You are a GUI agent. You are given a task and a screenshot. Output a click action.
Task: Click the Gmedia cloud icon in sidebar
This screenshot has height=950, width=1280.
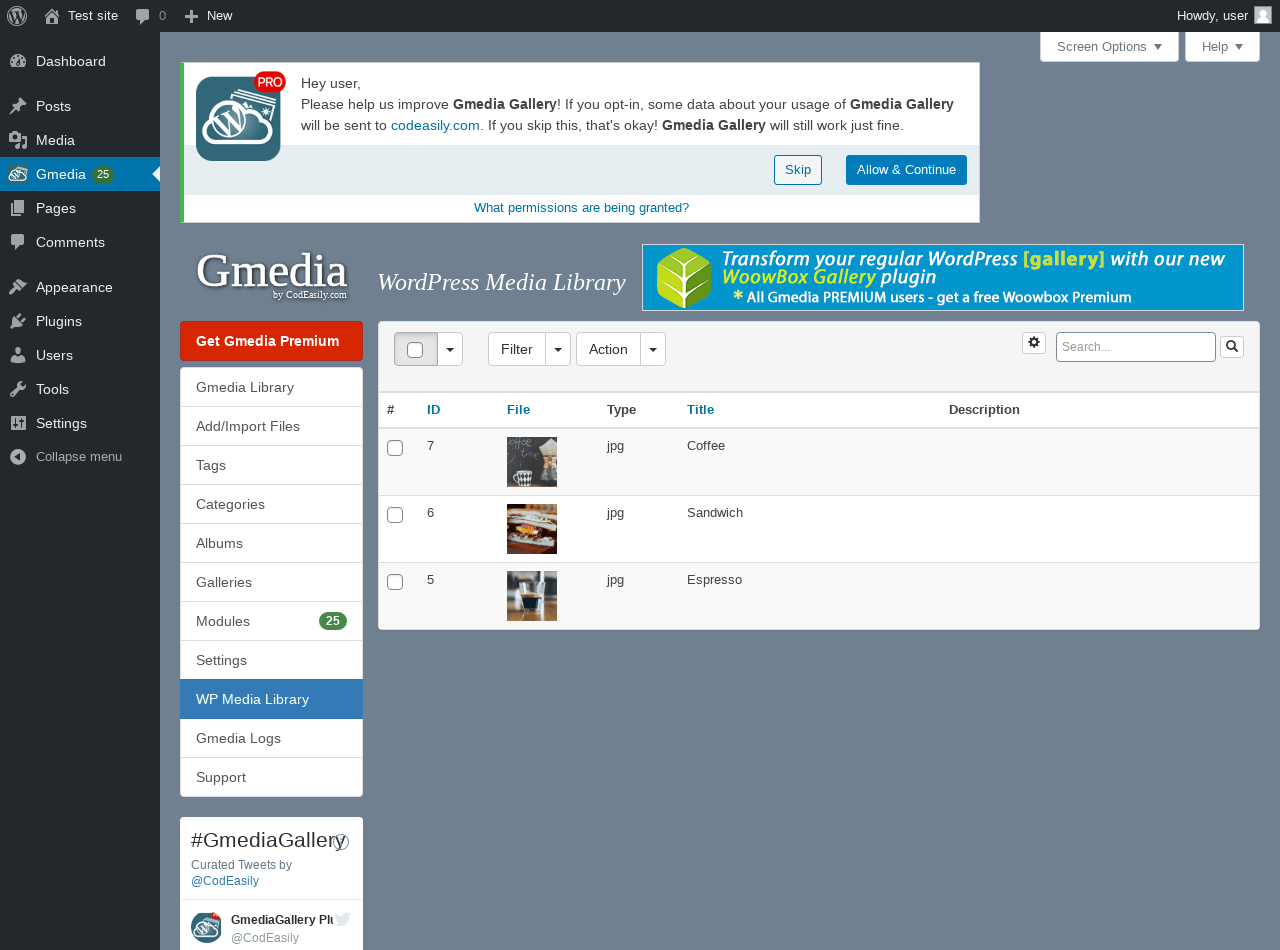[18, 174]
